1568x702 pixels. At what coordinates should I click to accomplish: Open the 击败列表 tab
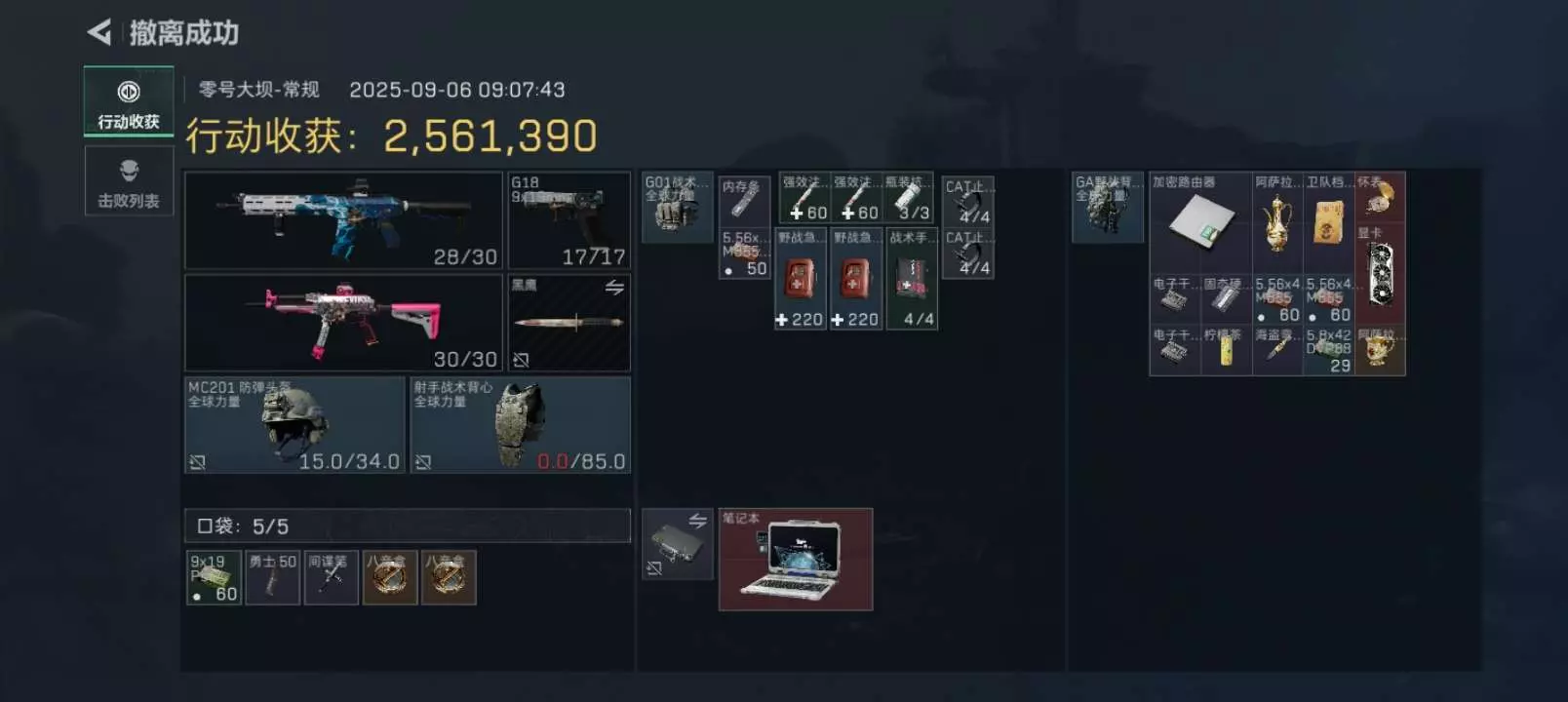pos(129,180)
